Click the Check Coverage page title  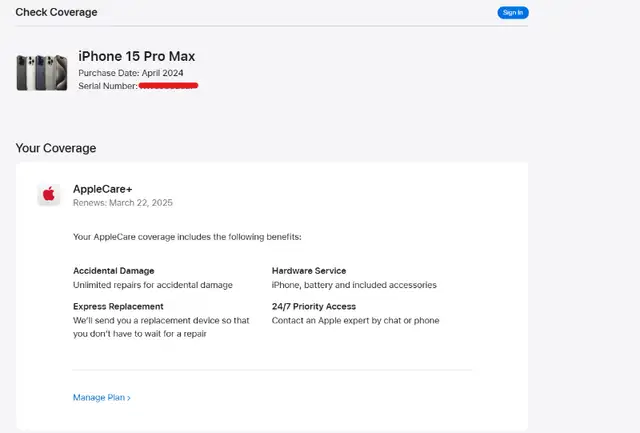(56, 12)
